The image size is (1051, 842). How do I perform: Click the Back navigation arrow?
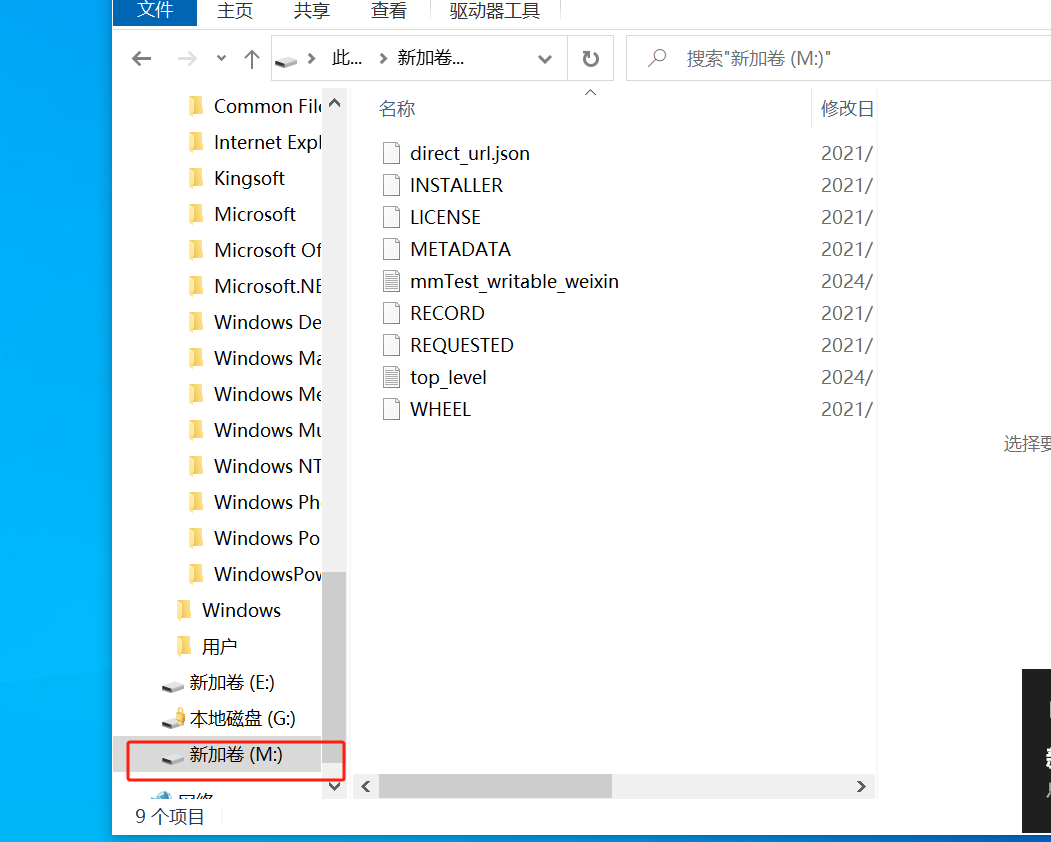click(x=142, y=59)
